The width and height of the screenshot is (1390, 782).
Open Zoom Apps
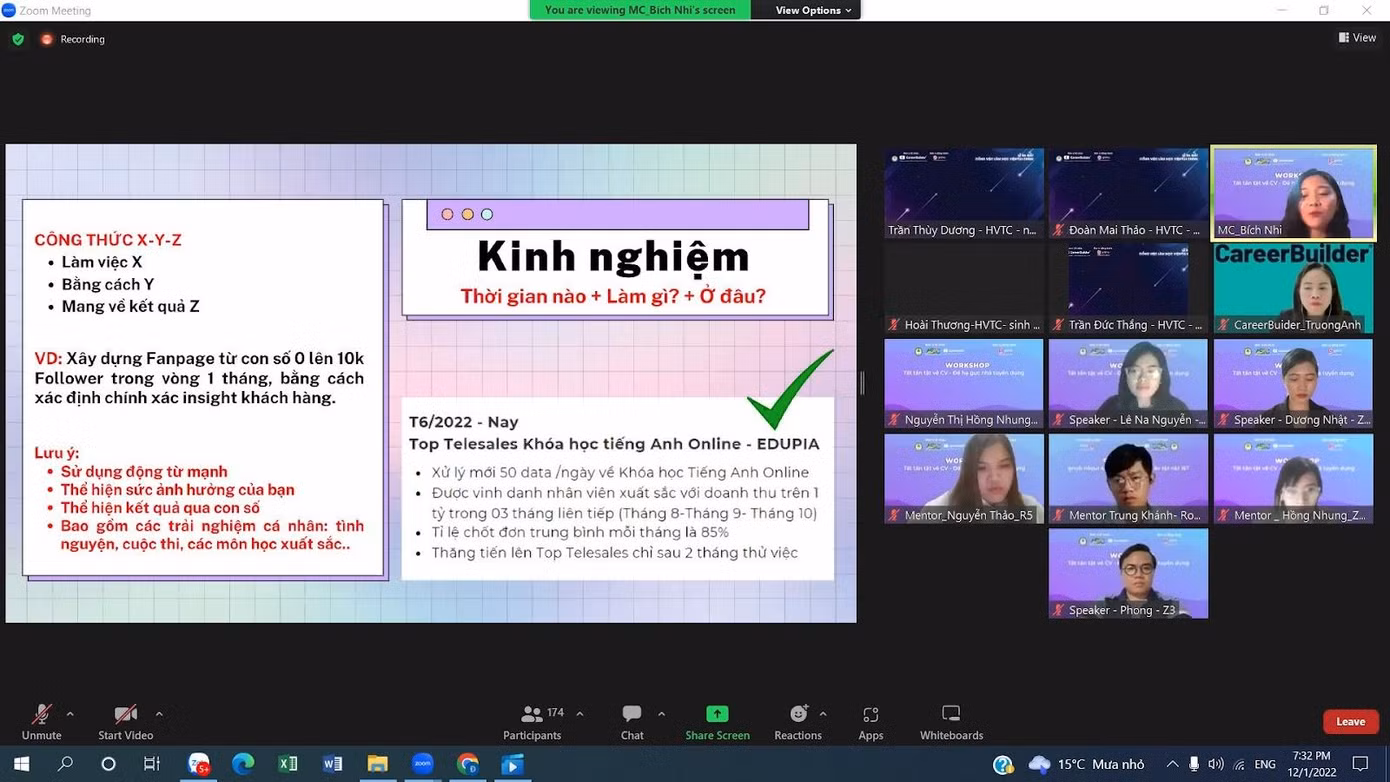coord(871,722)
